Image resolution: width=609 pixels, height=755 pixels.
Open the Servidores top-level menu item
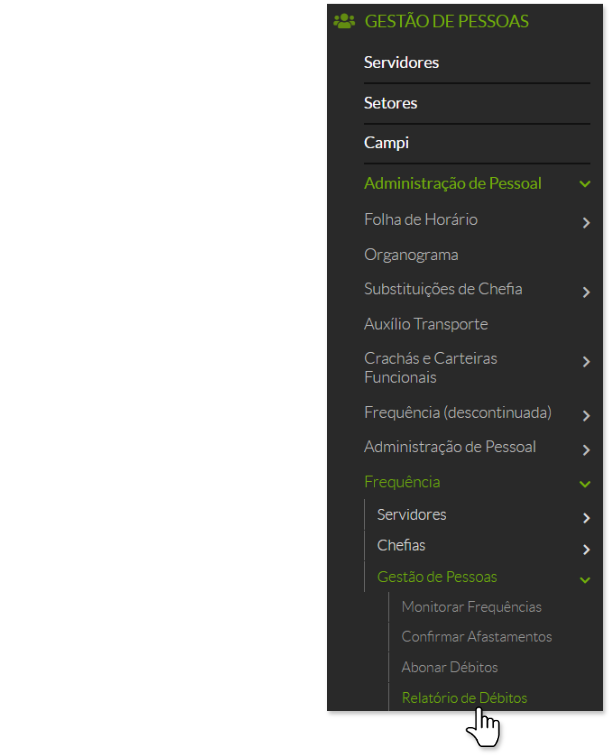[401, 63]
